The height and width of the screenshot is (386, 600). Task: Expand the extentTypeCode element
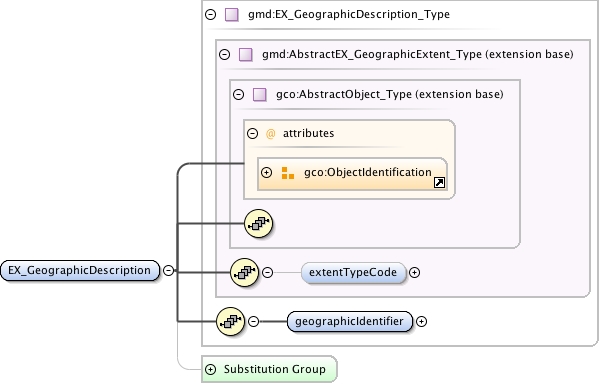click(414, 272)
